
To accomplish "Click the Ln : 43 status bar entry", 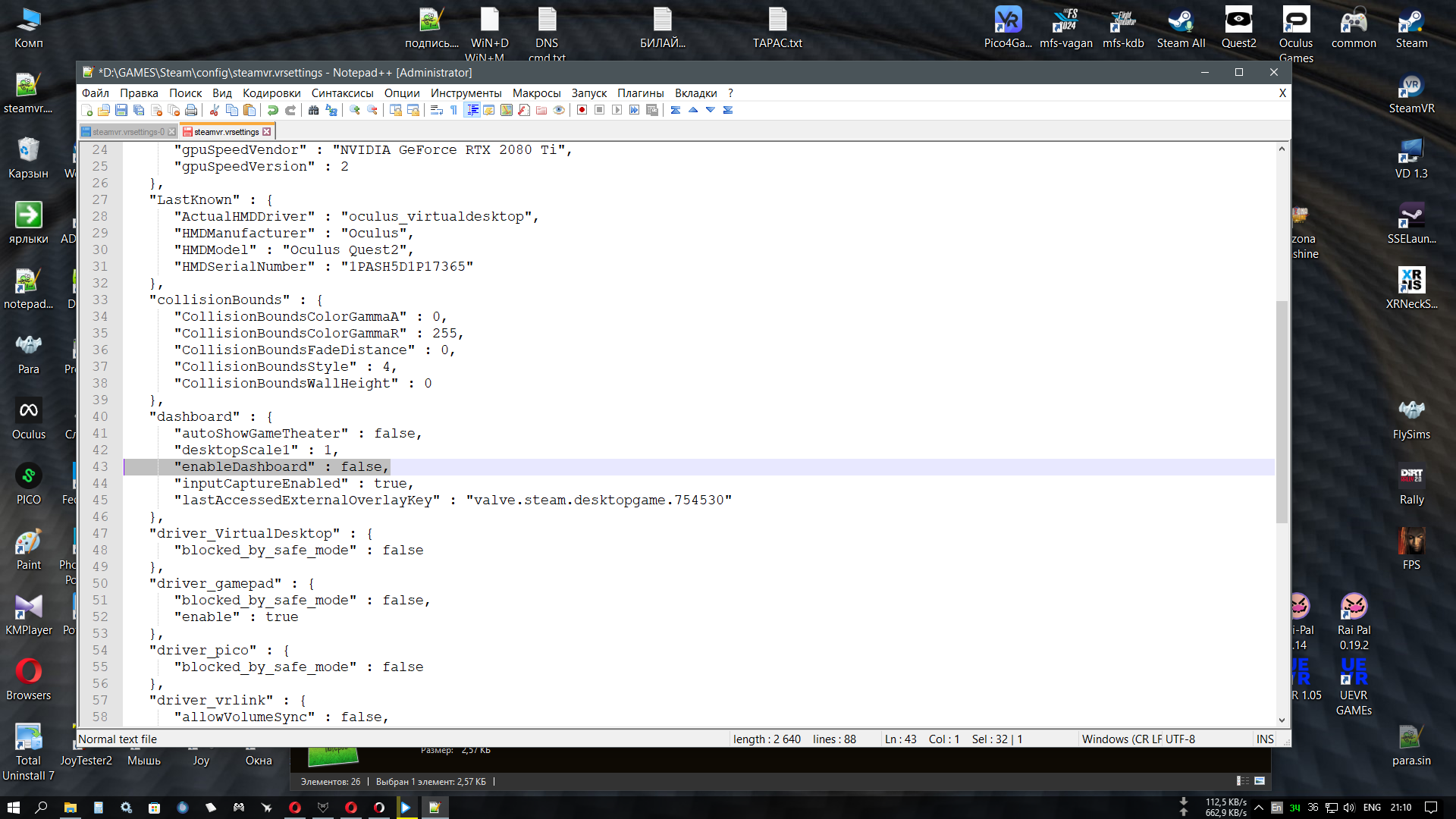I will (x=900, y=739).
